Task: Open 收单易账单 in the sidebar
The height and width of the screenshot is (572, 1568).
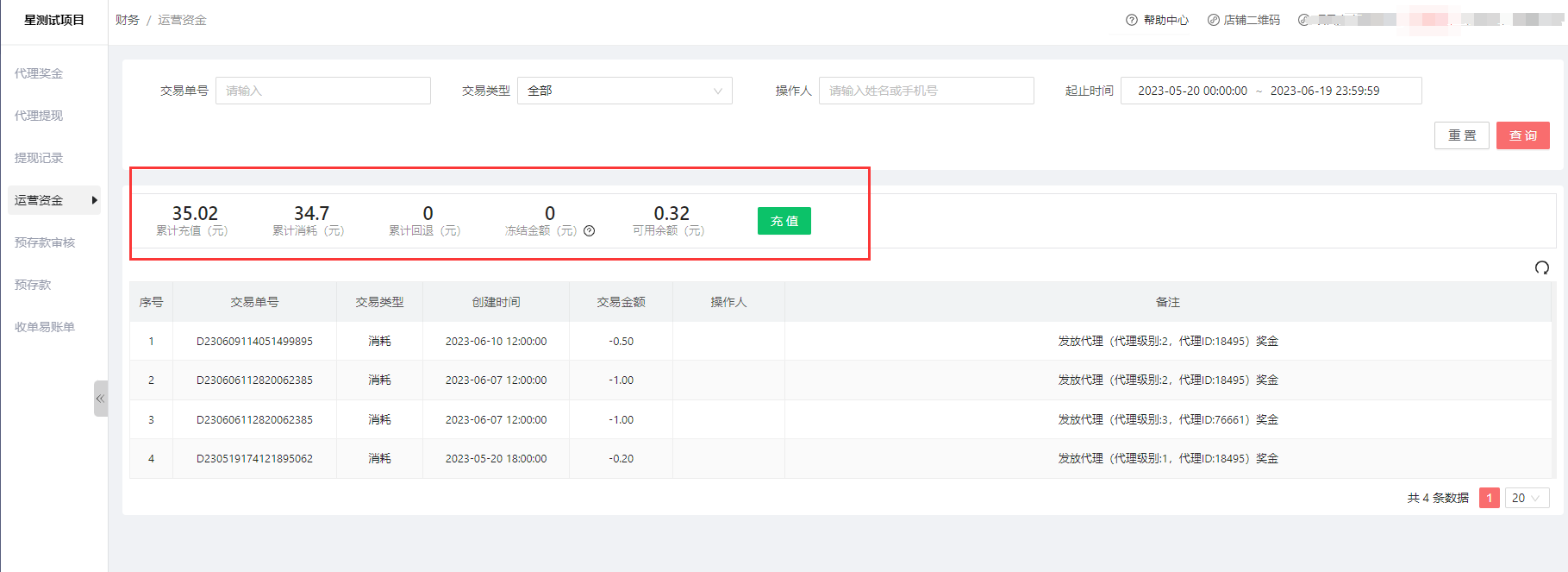Action: point(45,327)
